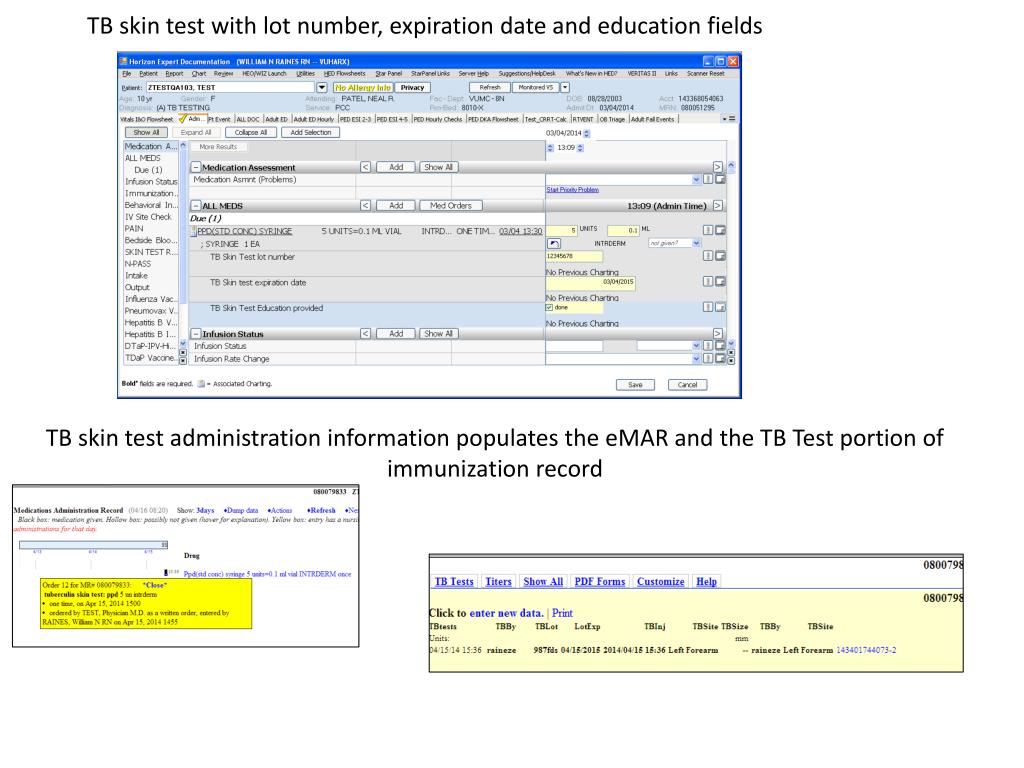Open the Chart menu
1024x768 pixels.
click(197, 73)
